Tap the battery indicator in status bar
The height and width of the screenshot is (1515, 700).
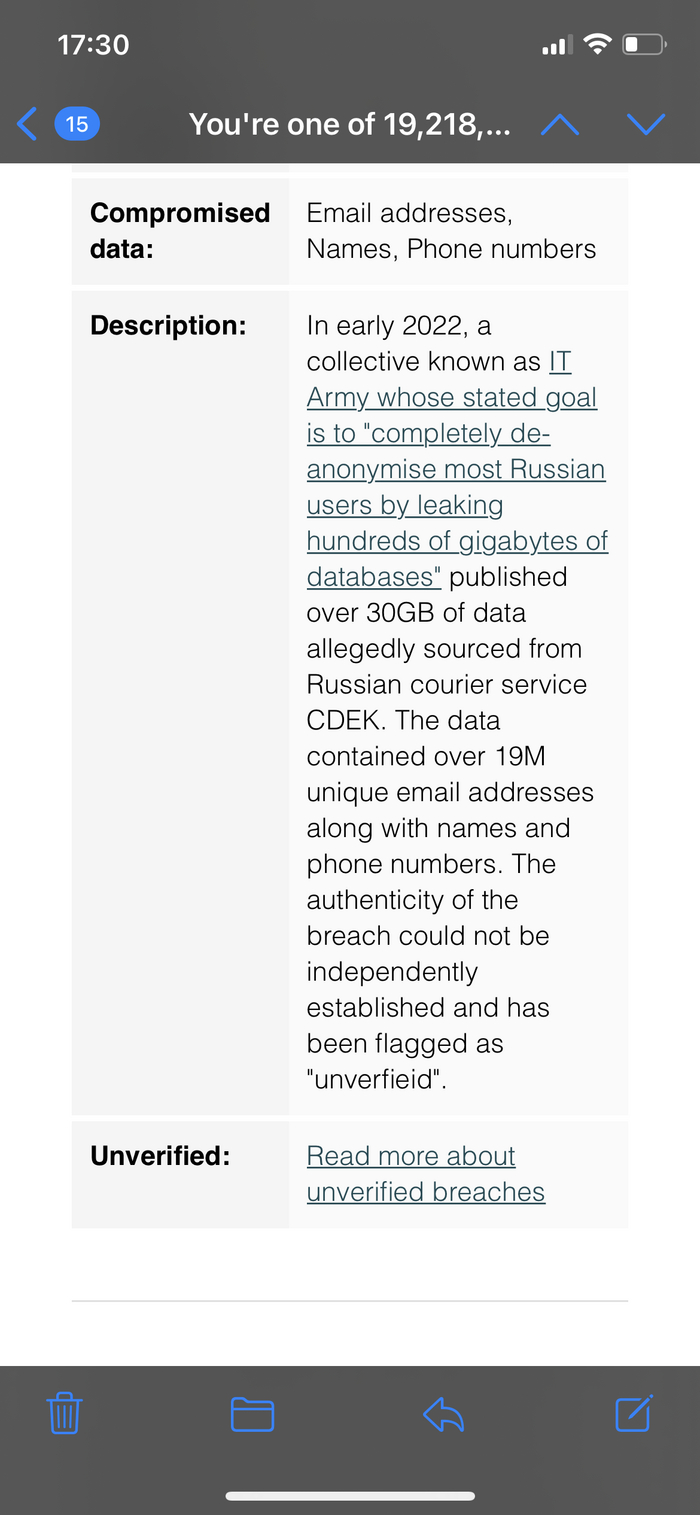[644, 44]
